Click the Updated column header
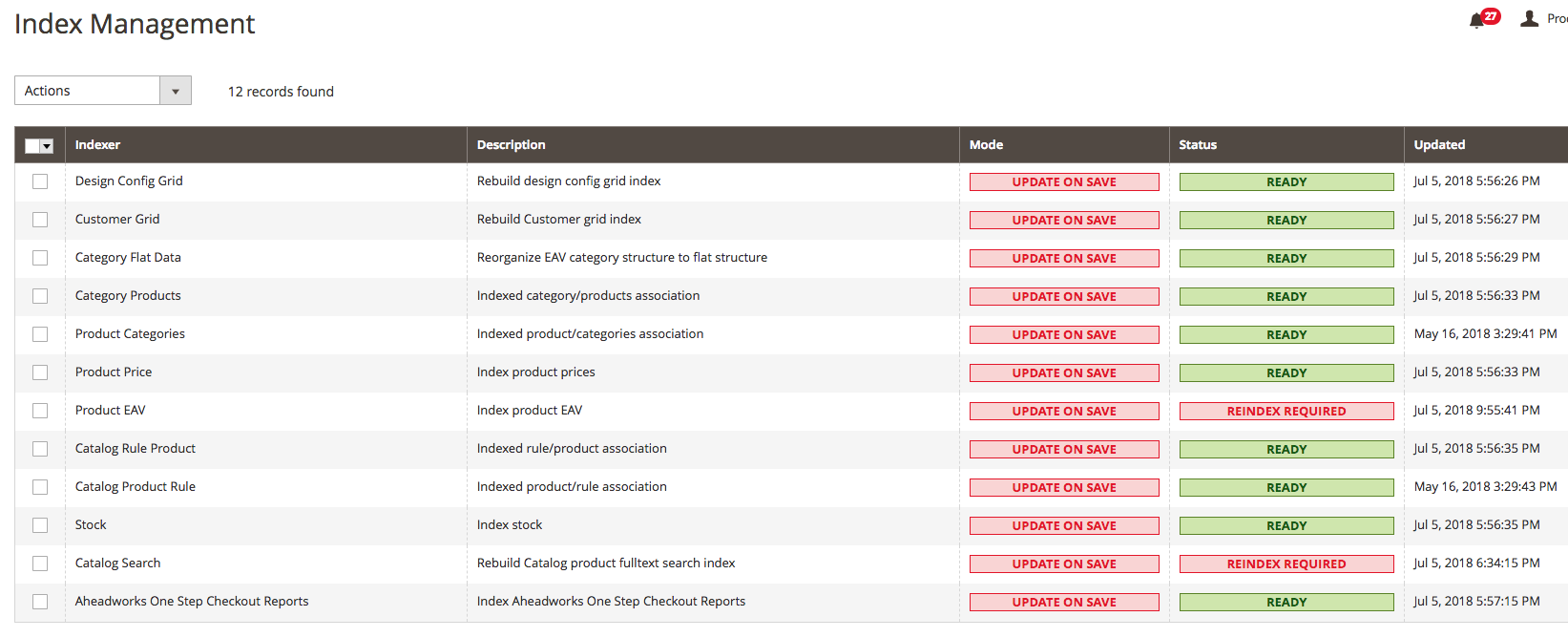Screen dimensions: 1568x638 1439,145
